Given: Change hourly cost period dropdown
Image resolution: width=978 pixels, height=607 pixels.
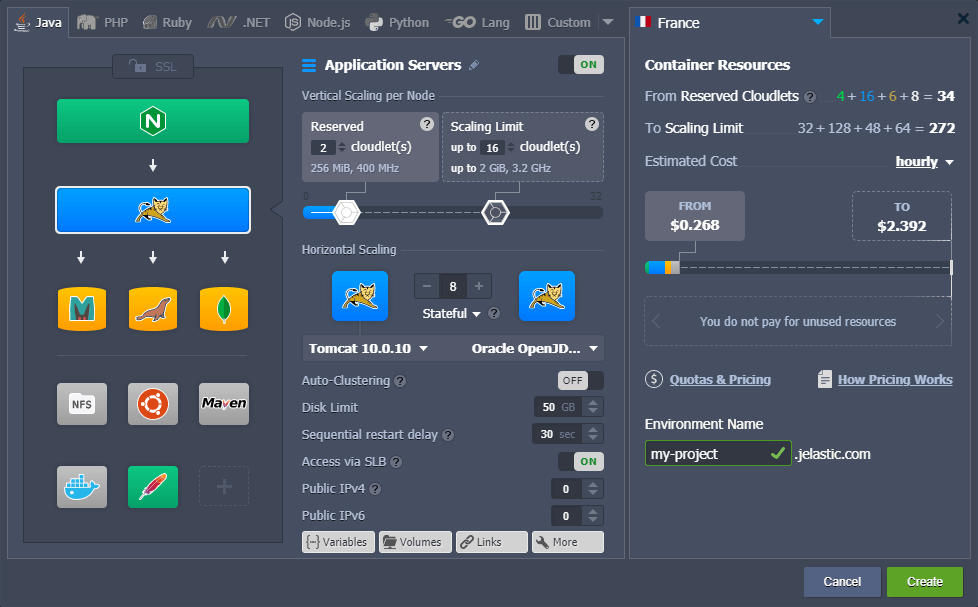Looking at the screenshot, I should 924,162.
